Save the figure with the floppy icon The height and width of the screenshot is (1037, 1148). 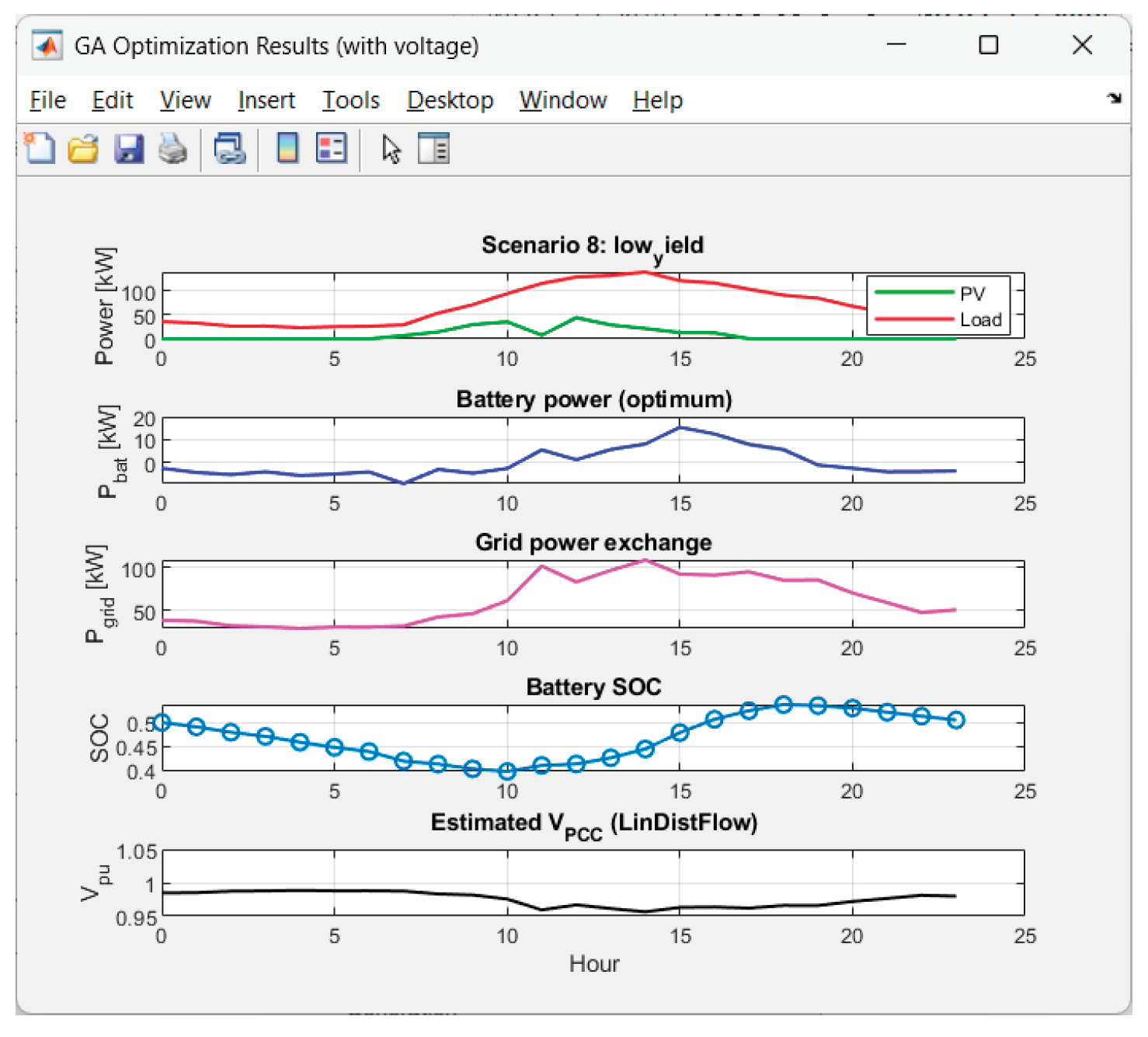tap(128, 148)
